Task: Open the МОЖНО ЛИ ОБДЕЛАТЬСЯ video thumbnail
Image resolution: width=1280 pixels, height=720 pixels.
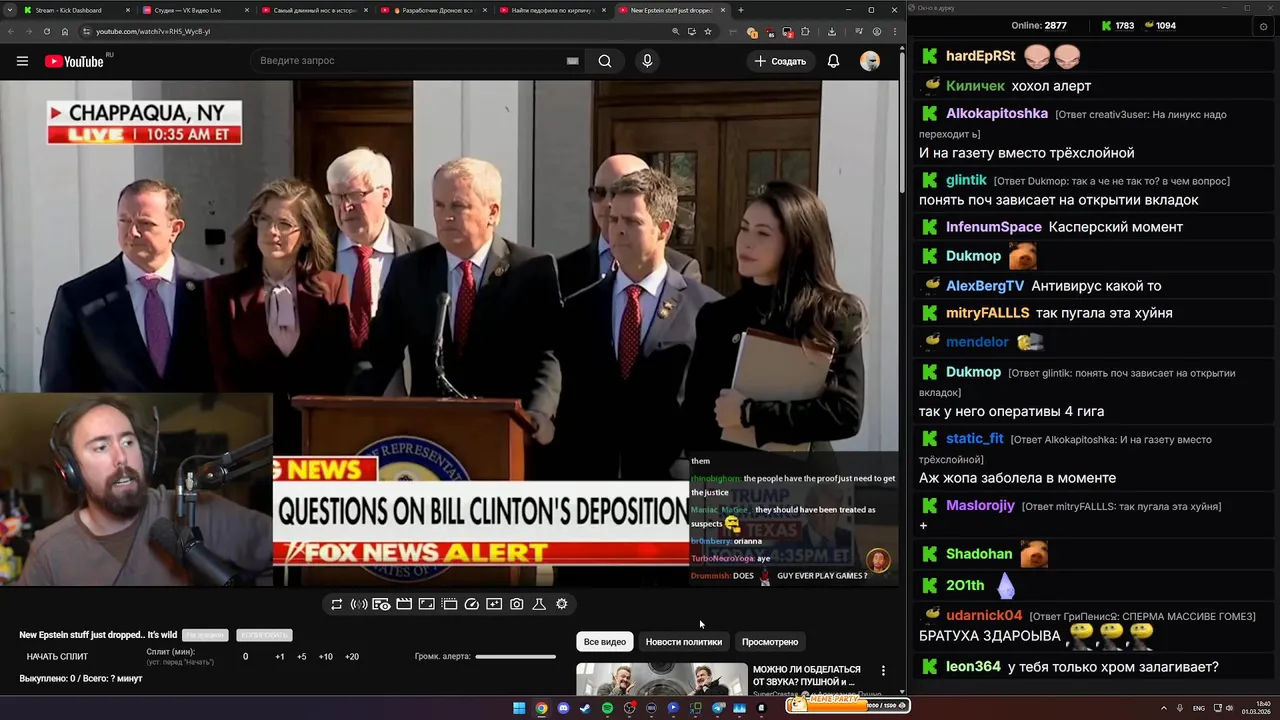Action: pos(661,680)
